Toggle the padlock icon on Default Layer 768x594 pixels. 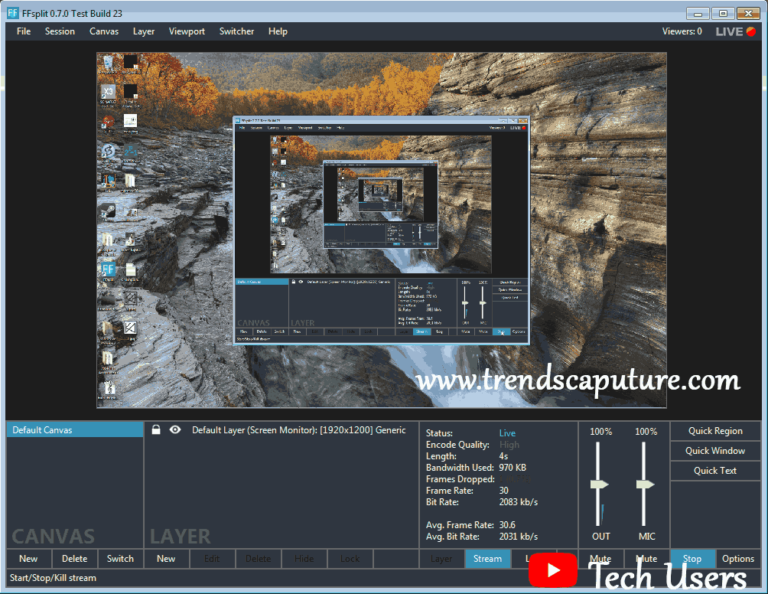156,430
